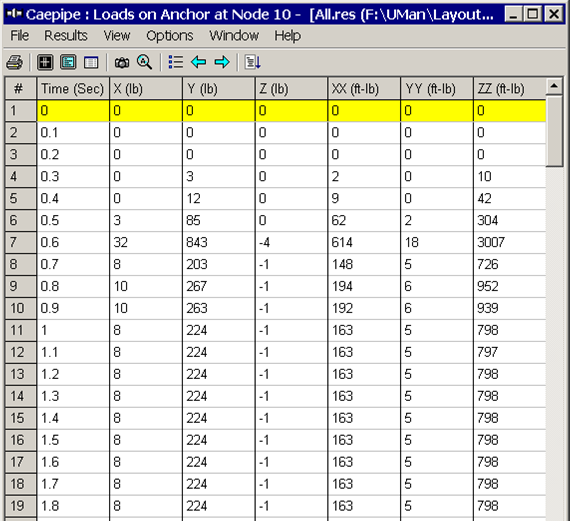This screenshot has height=521, width=570.
Task: Open the black graphics window icon
Action: pyautogui.click(x=45, y=62)
